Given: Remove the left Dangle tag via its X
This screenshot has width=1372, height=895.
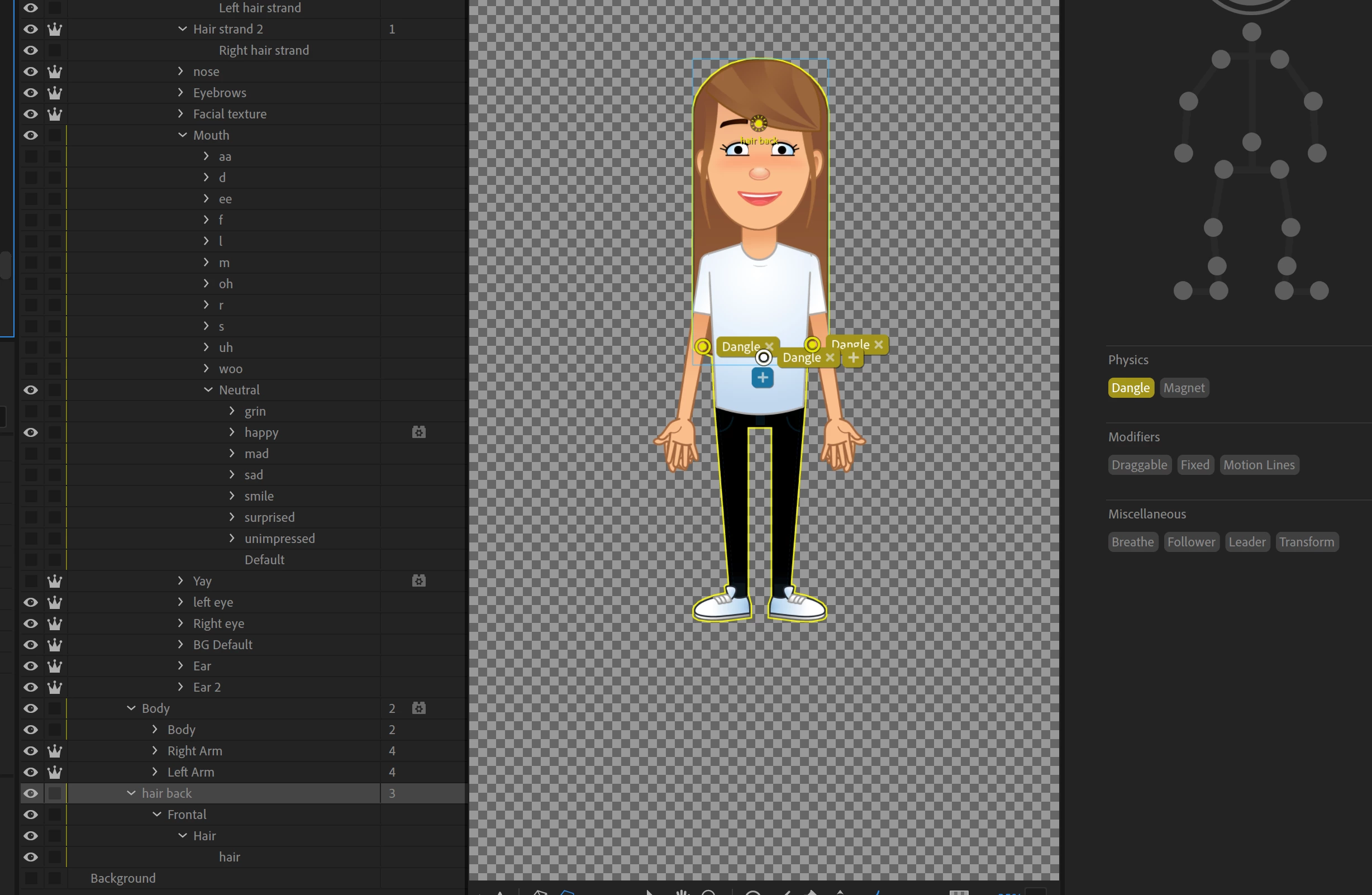Looking at the screenshot, I should (769, 346).
